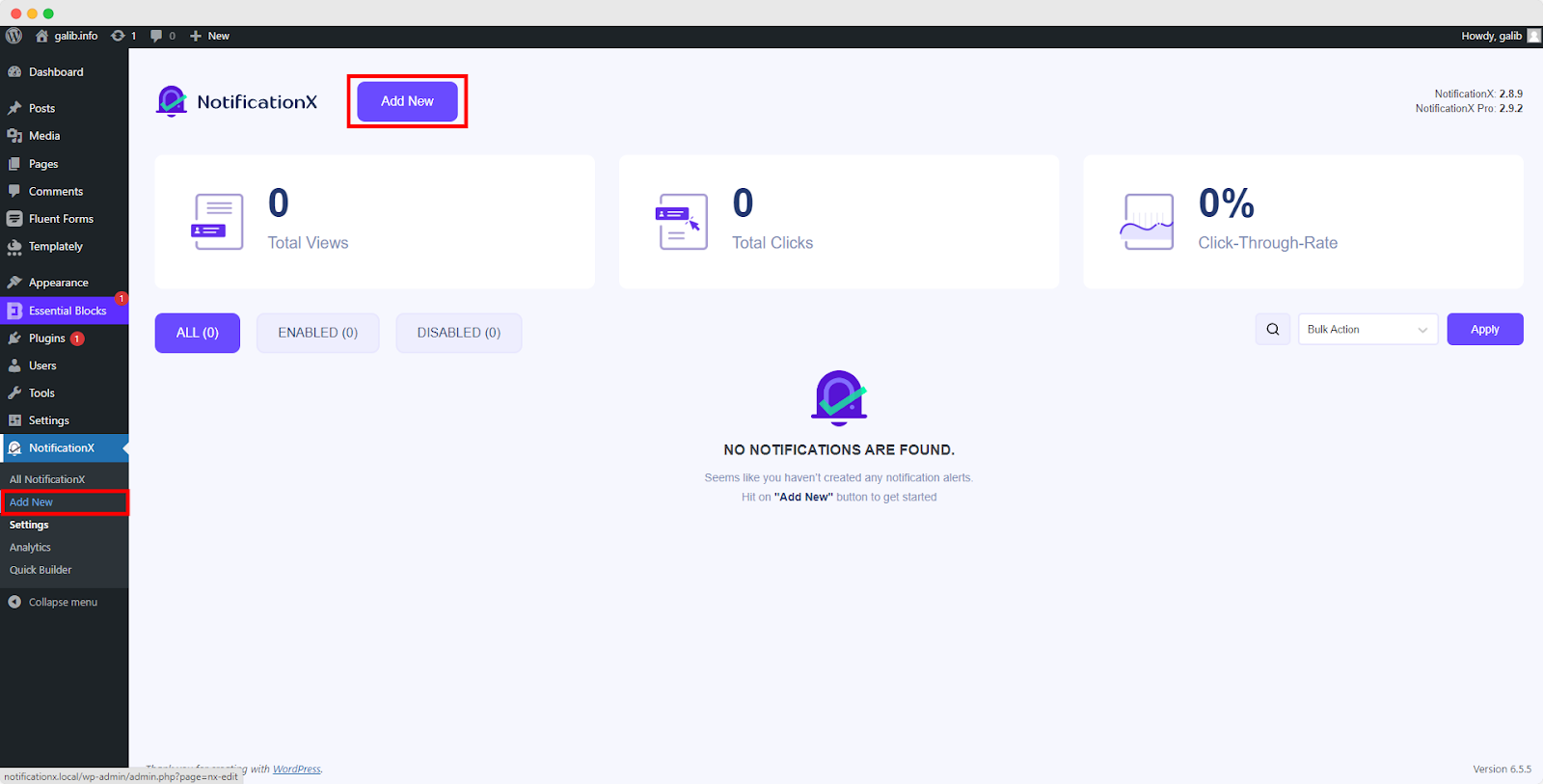1543x784 pixels.
Task: Click the search magnifier button
Action: click(x=1273, y=329)
